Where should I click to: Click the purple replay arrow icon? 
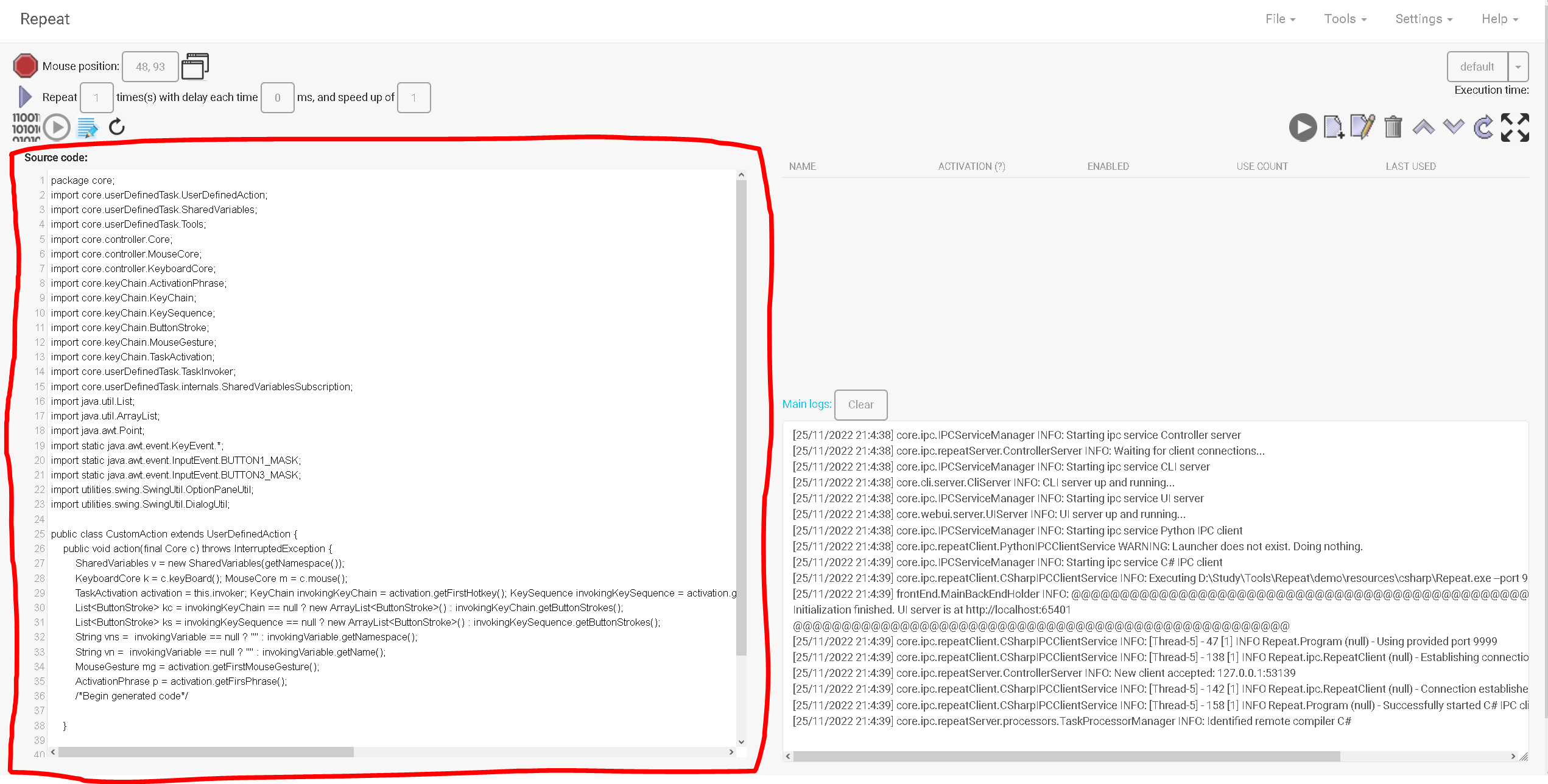tap(25, 97)
